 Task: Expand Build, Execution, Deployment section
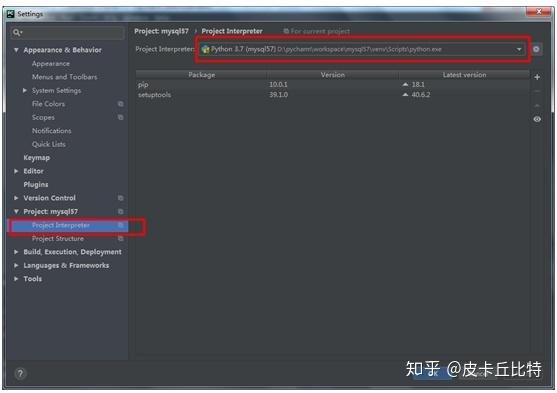point(16,252)
